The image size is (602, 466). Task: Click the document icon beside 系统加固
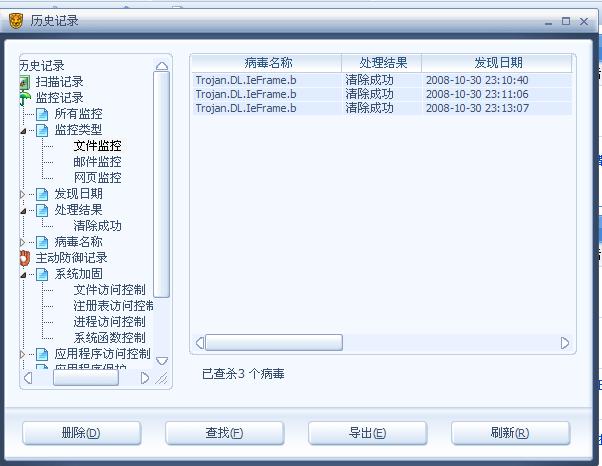(x=42, y=274)
